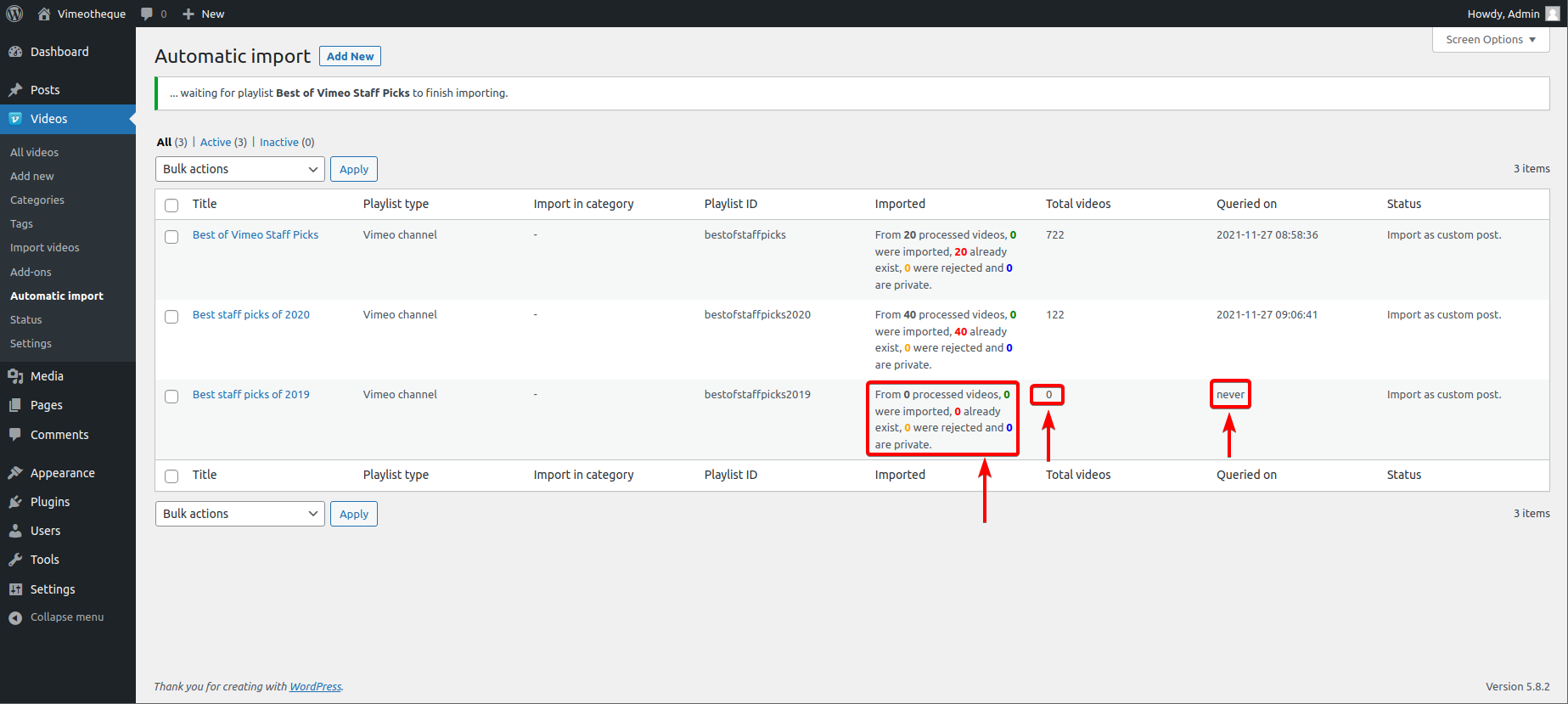Click the bottom Apply button
This screenshot has height=704, width=1568.
click(354, 514)
